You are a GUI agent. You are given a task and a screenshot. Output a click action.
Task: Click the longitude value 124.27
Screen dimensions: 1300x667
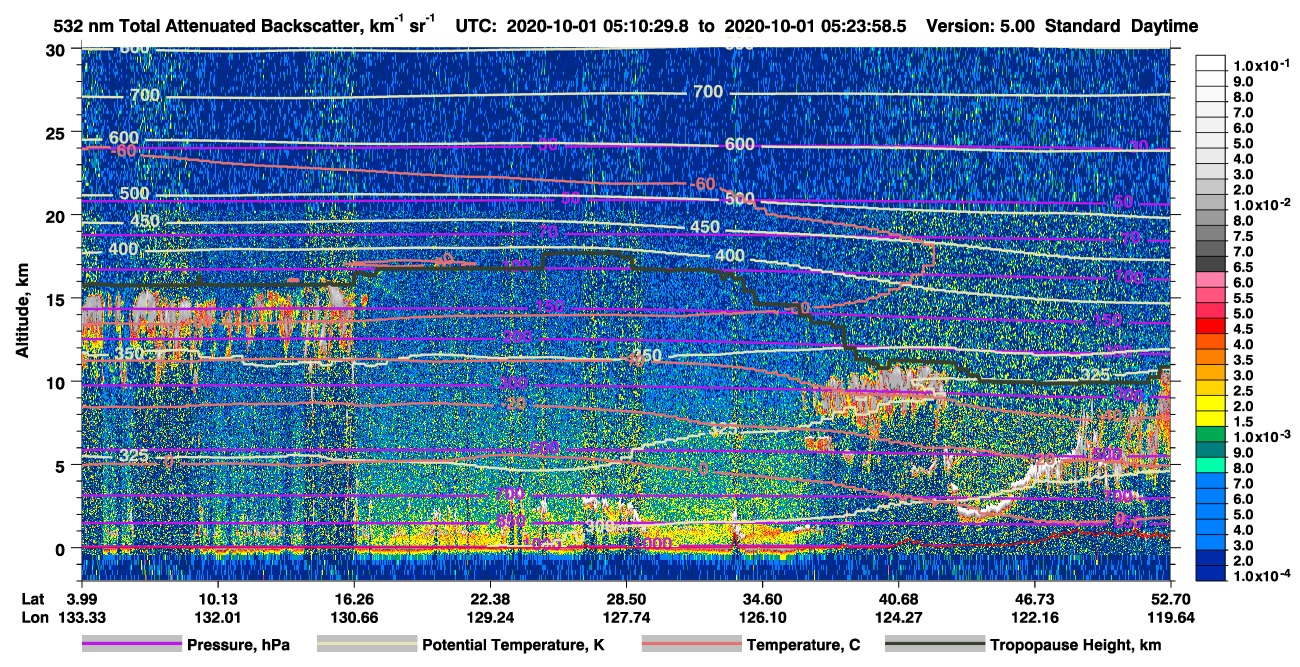[899, 616]
